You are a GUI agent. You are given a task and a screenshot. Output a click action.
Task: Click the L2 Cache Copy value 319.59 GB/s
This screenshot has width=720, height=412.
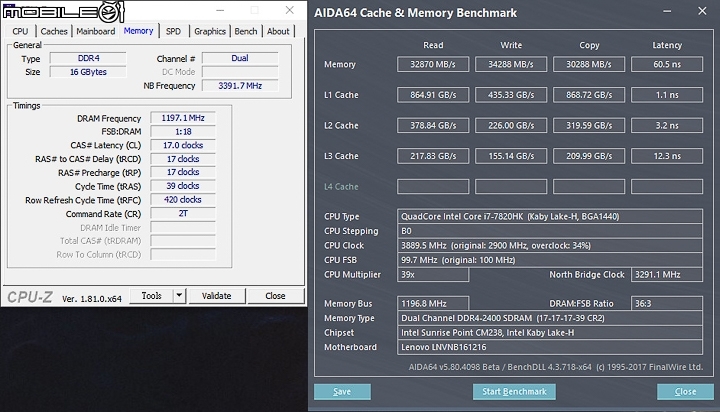coord(589,125)
